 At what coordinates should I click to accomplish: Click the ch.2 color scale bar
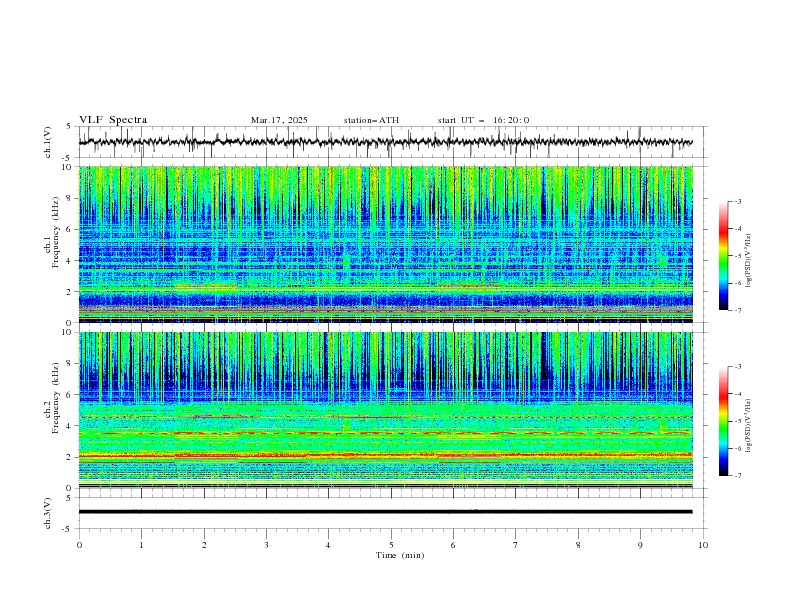tap(723, 421)
